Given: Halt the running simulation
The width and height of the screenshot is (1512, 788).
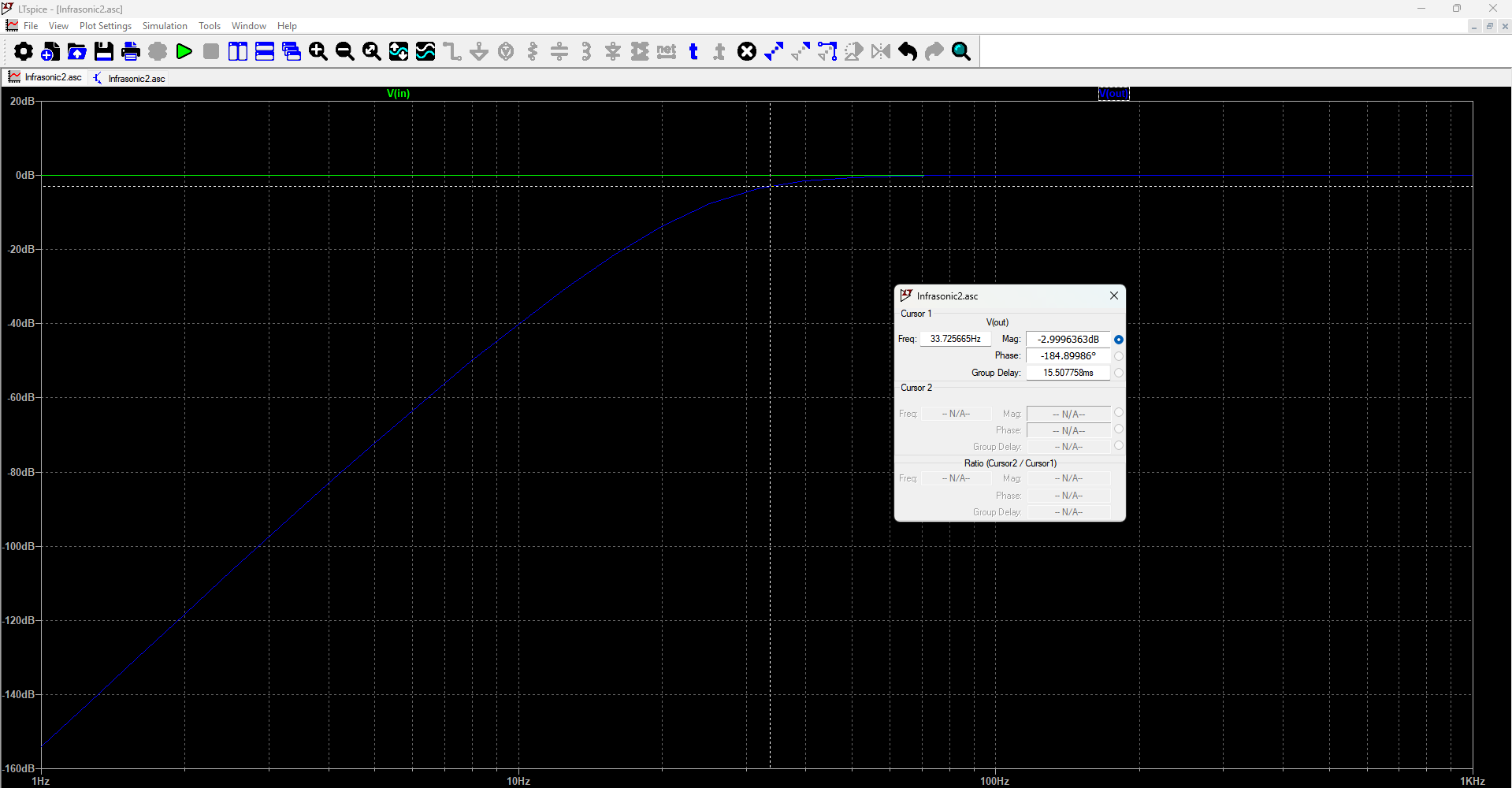Looking at the screenshot, I should point(210,51).
